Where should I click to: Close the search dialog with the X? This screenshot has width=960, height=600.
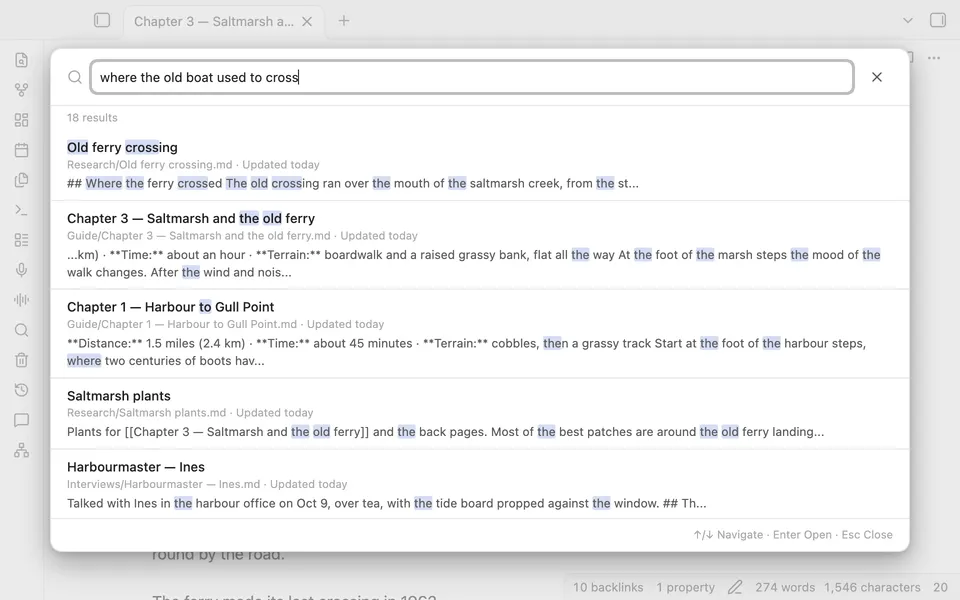click(x=877, y=77)
